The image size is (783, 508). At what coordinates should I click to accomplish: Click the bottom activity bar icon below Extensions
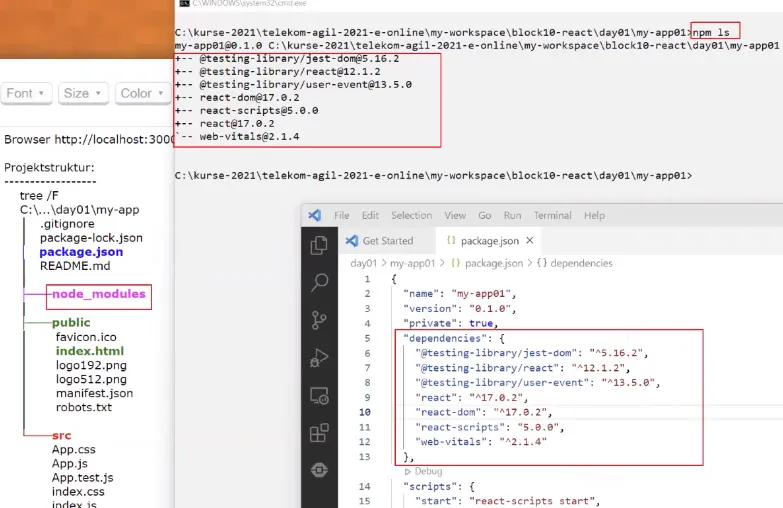coord(319,470)
